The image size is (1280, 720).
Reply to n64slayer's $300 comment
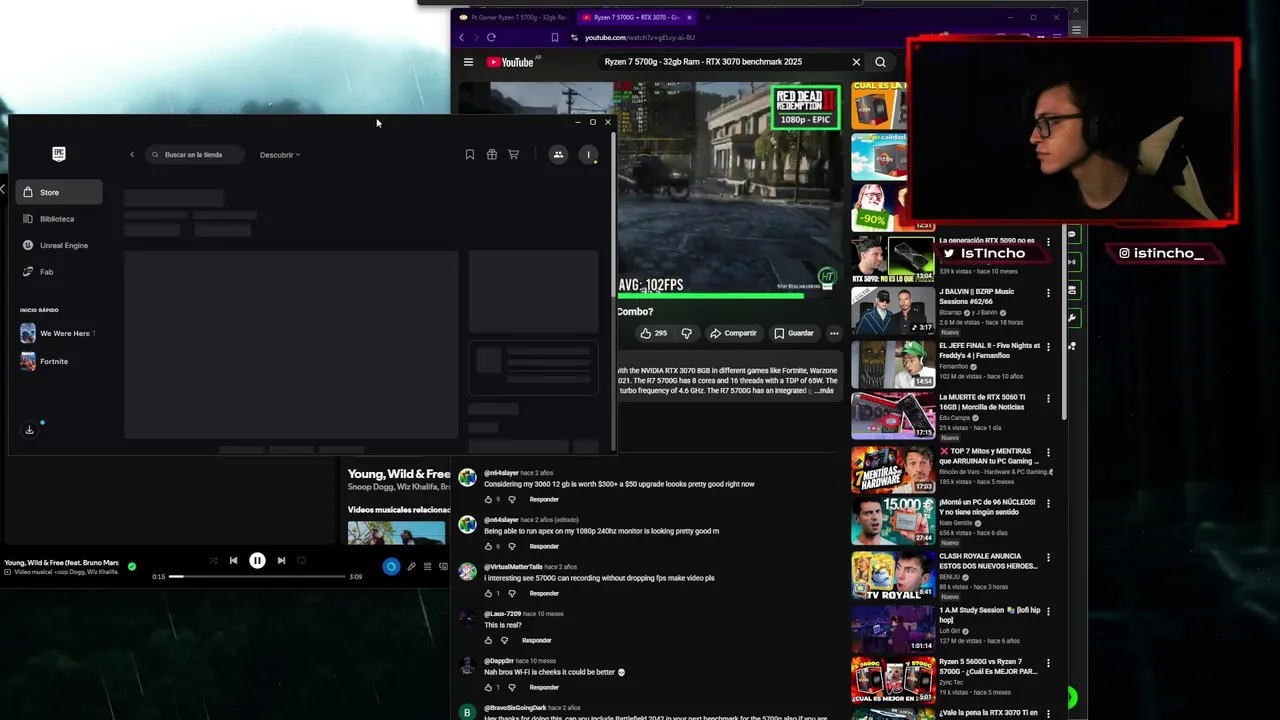coord(544,499)
